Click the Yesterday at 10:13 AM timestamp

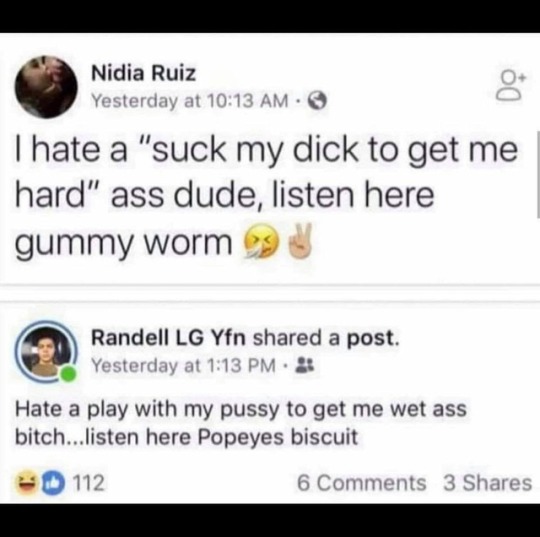tap(190, 101)
